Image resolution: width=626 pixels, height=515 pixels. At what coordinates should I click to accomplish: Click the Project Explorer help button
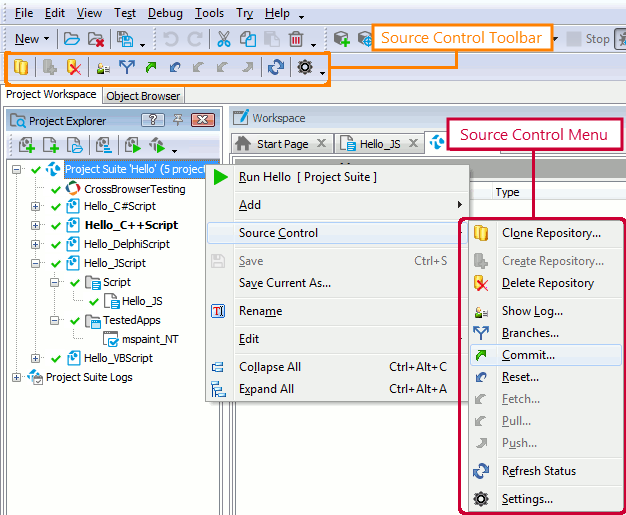tap(153, 120)
